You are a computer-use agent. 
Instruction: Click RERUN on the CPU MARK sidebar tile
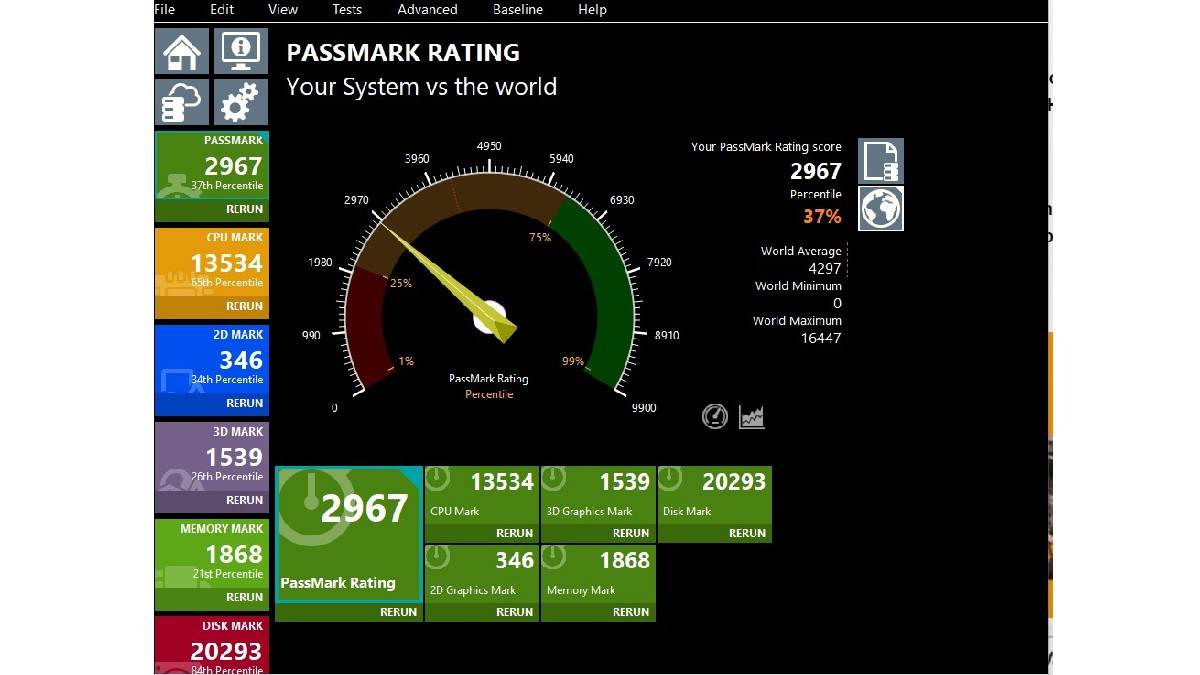(244, 305)
